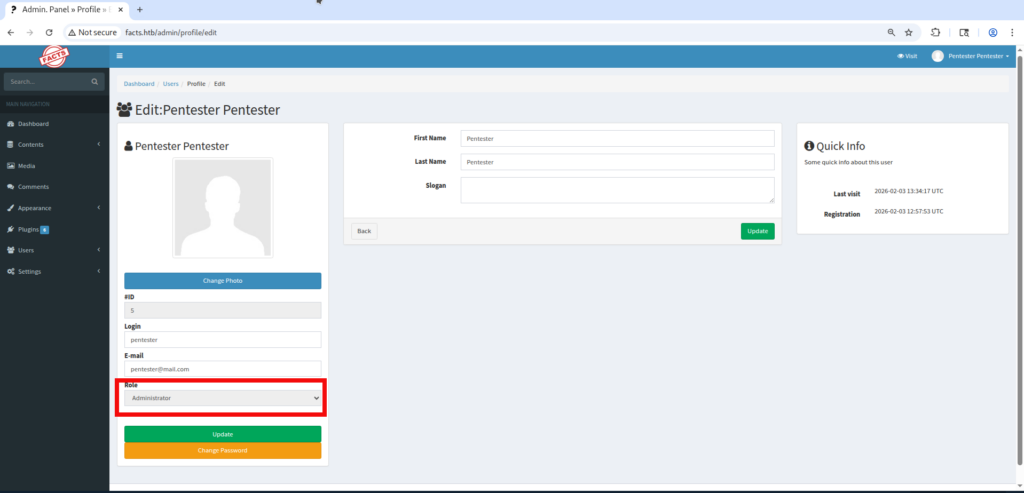The height and width of the screenshot is (493, 1024).
Task: Click the Login input field
Action: click(223, 340)
